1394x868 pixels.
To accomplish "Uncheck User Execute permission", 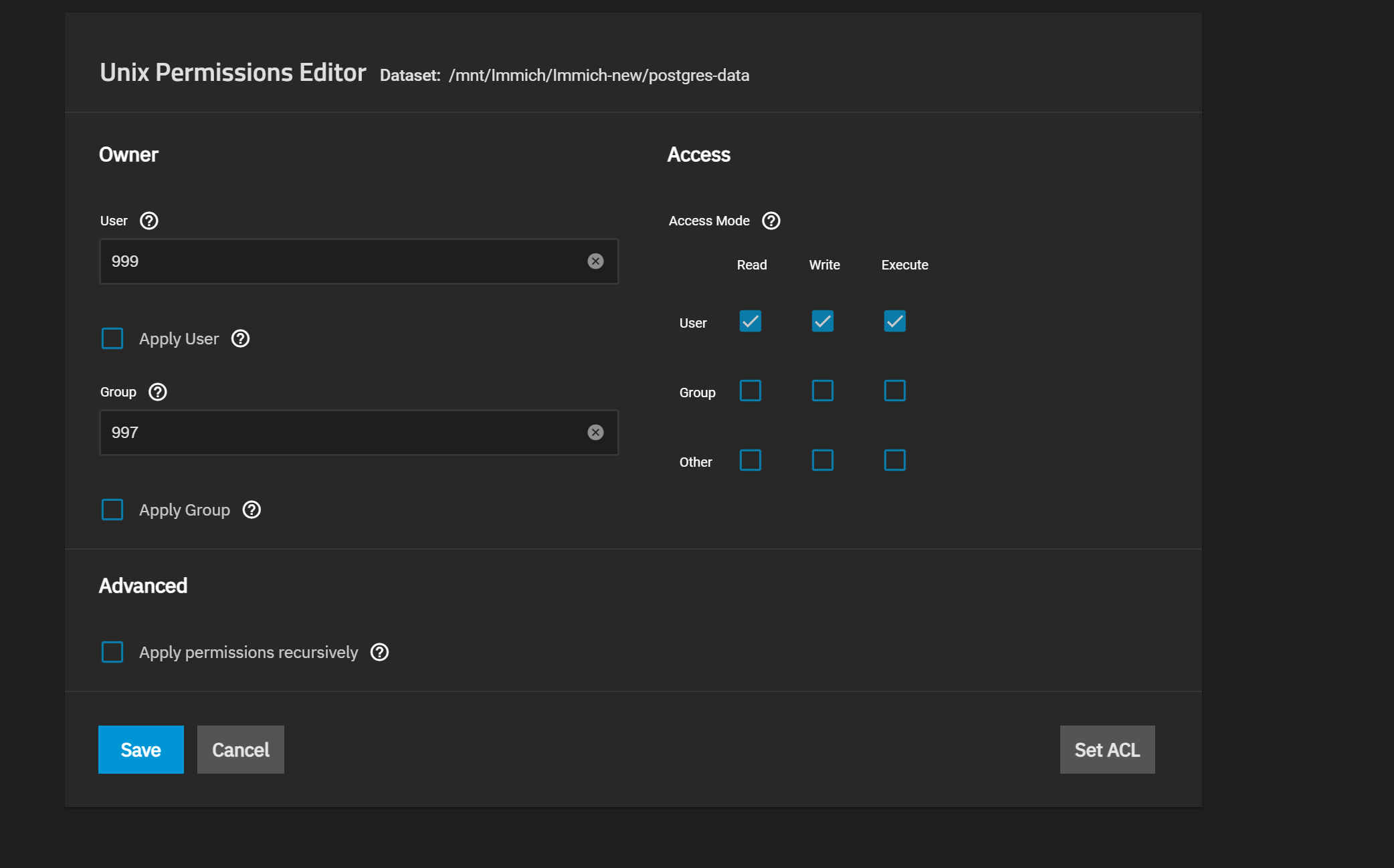I will (894, 322).
